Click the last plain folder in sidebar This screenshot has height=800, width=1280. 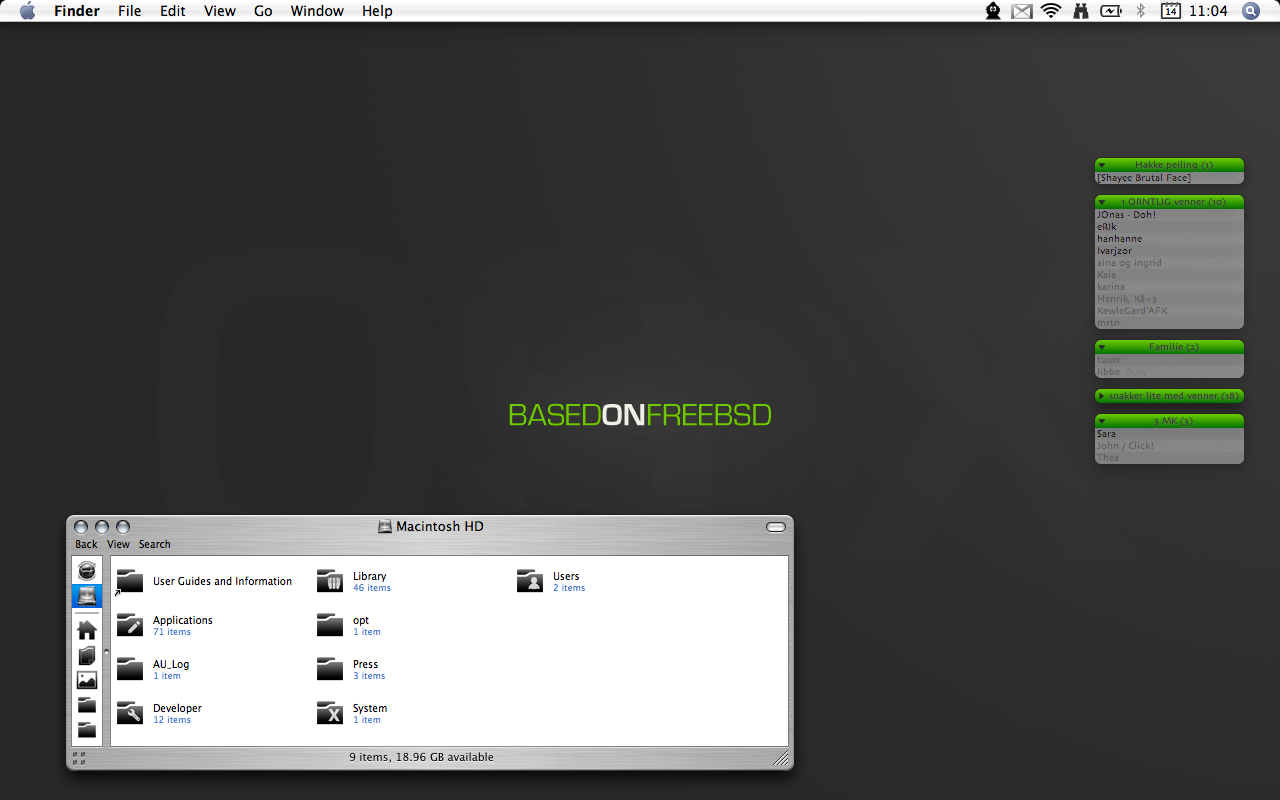[87, 730]
